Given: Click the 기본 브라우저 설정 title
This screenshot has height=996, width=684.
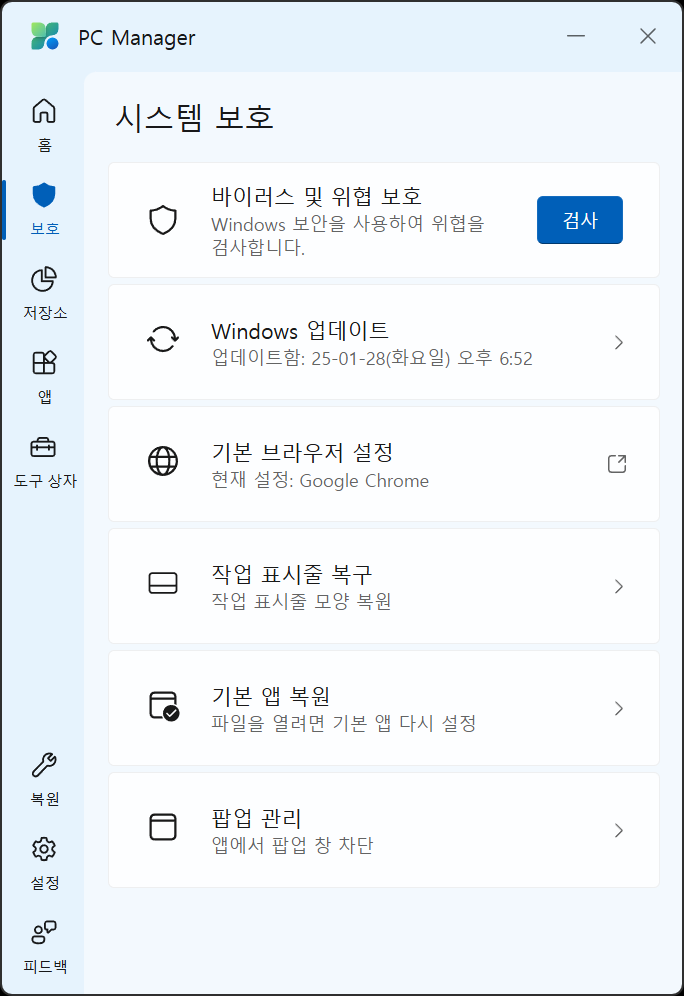Looking at the screenshot, I should point(302,453).
